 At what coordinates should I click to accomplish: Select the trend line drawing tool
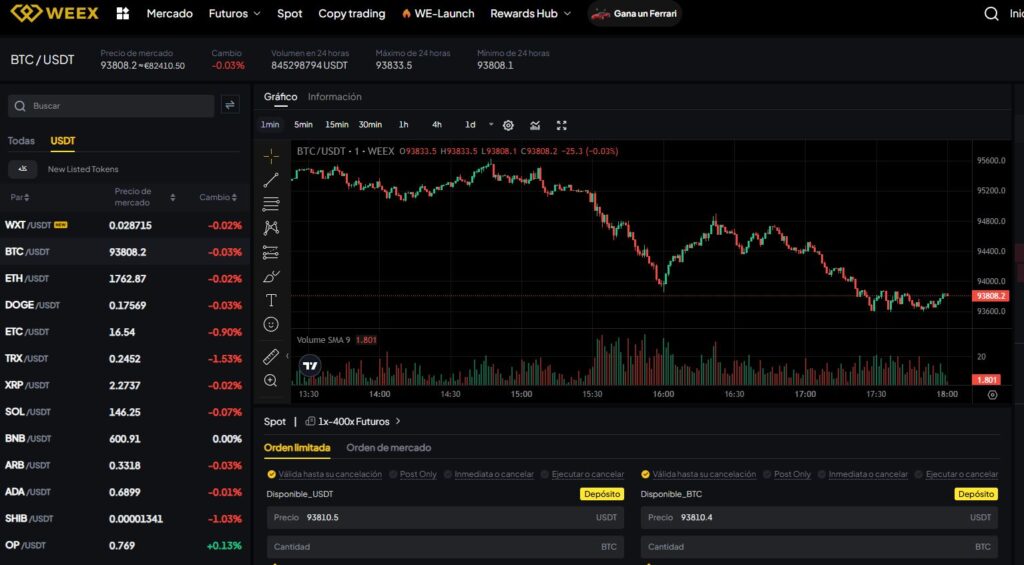click(x=271, y=180)
